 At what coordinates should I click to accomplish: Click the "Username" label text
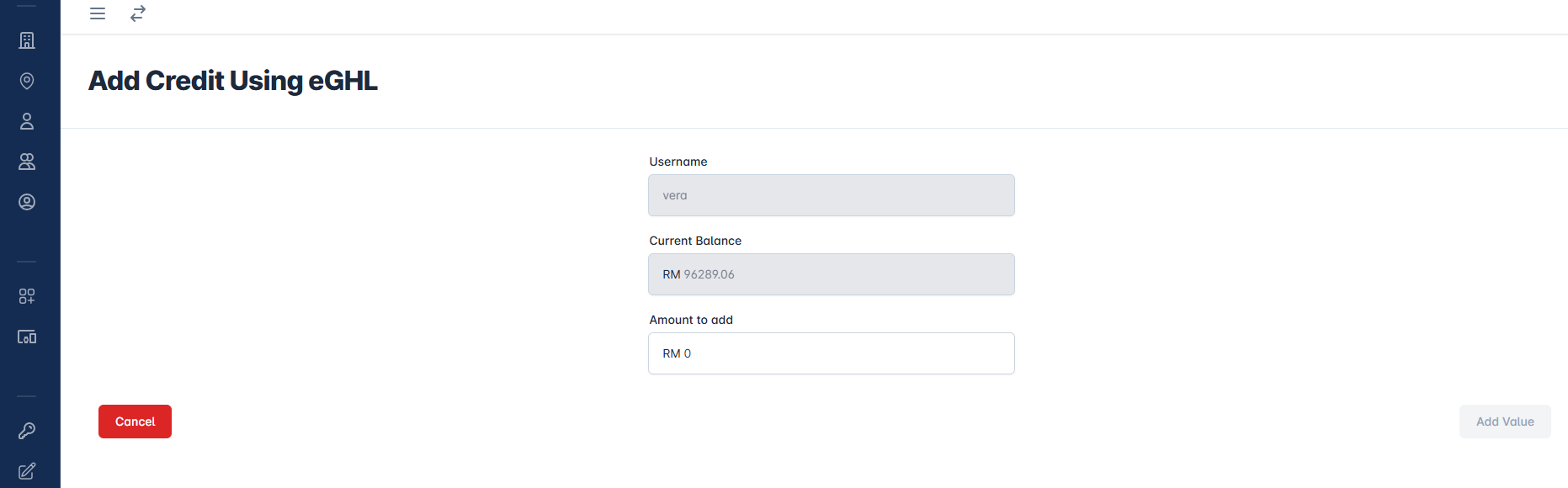[678, 162]
